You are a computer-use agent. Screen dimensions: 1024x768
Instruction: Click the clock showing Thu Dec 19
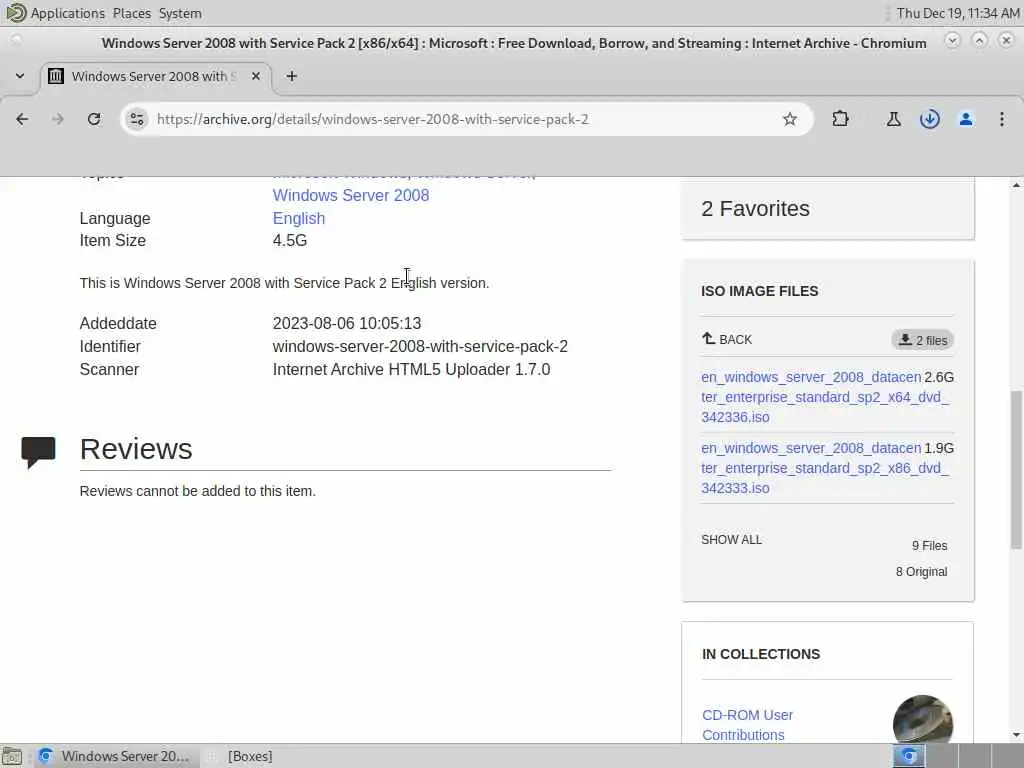pyautogui.click(x=957, y=13)
